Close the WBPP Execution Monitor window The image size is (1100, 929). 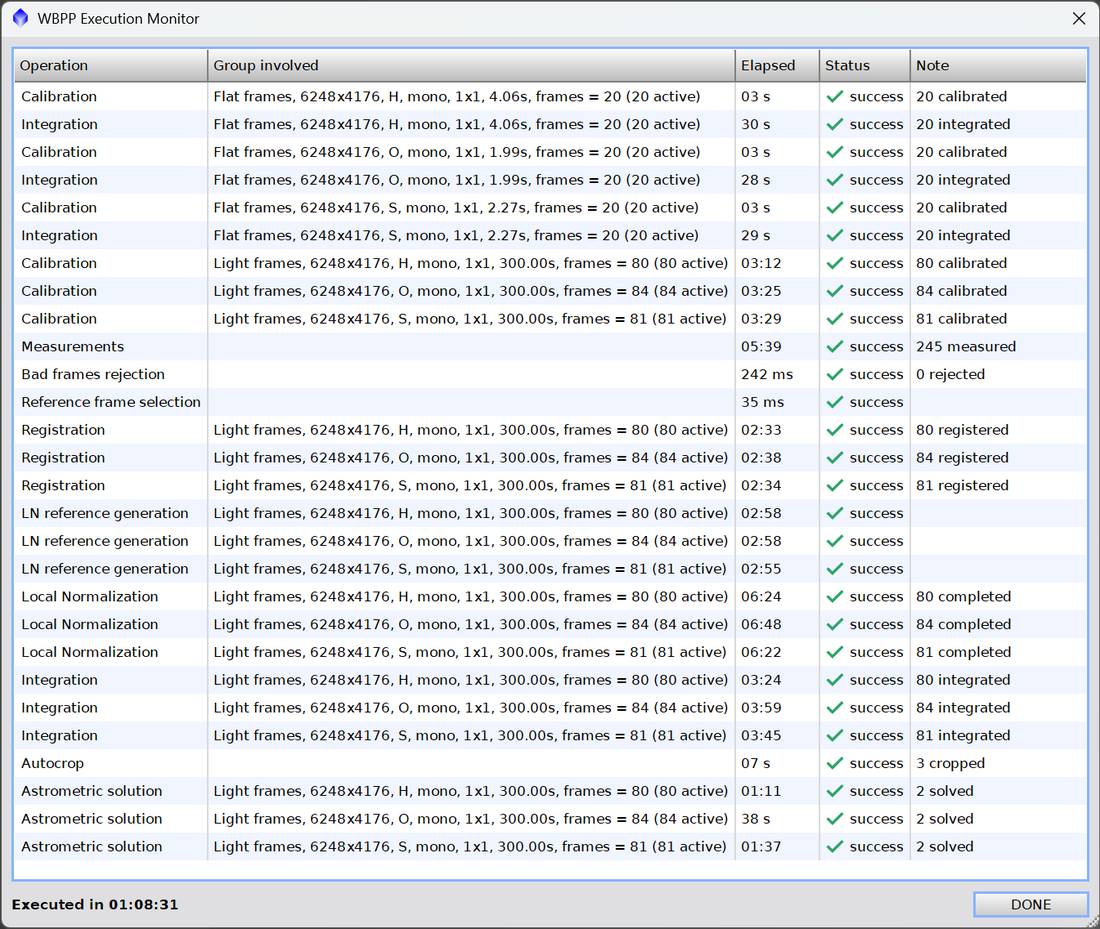click(x=1079, y=19)
